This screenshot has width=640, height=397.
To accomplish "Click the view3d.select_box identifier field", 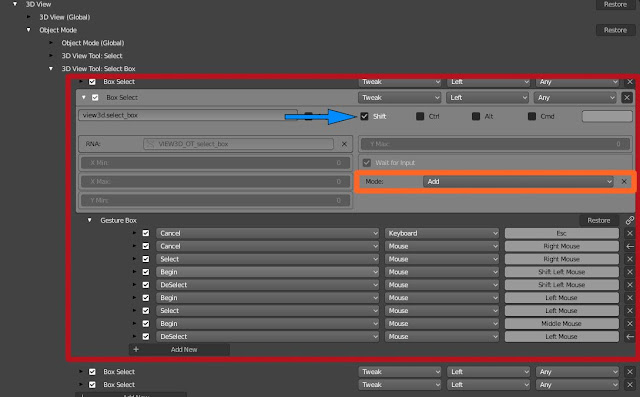I will (x=188, y=115).
